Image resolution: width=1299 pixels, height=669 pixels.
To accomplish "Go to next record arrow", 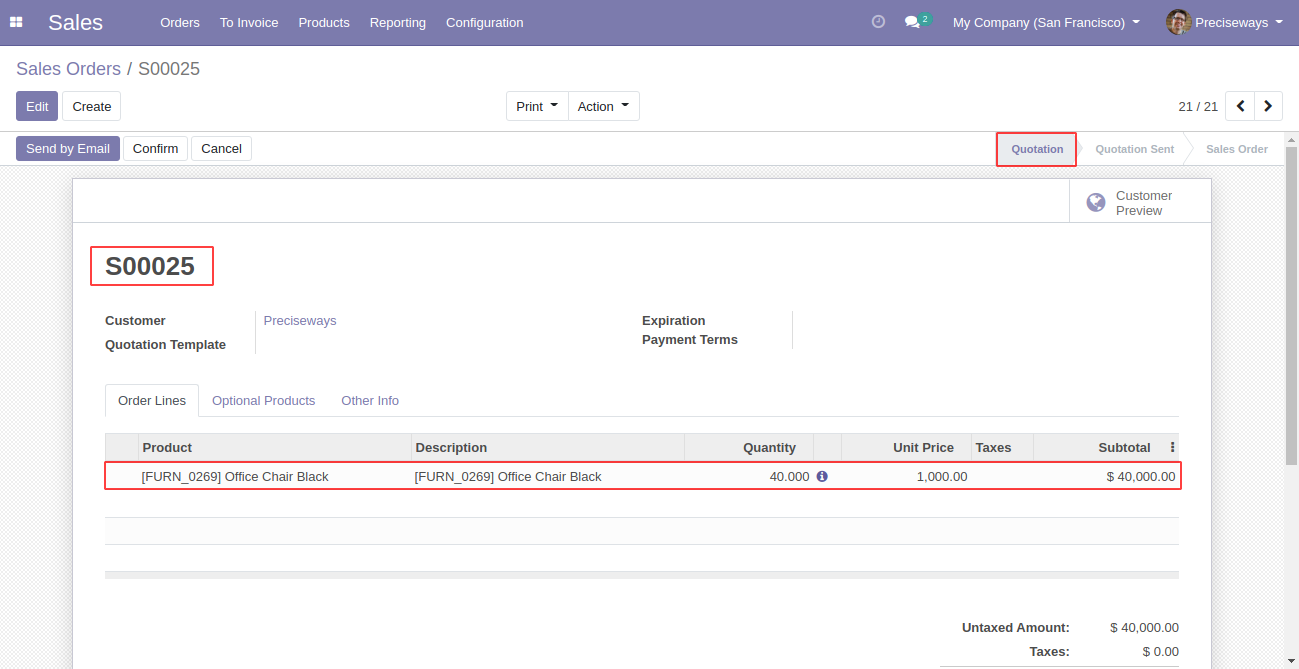I will 1268,106.
